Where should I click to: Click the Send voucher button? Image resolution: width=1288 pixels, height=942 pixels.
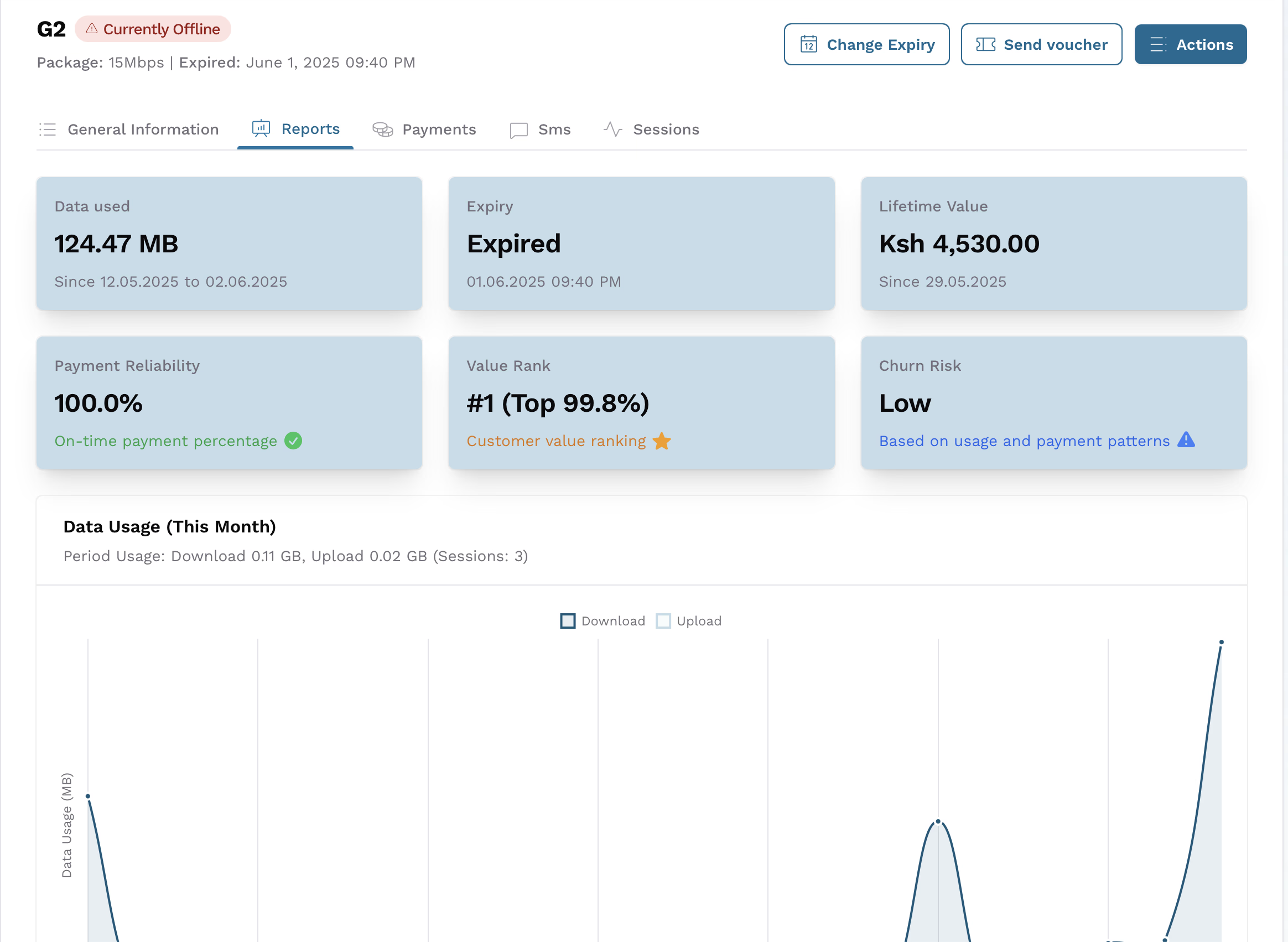(x=1041, y=44)
